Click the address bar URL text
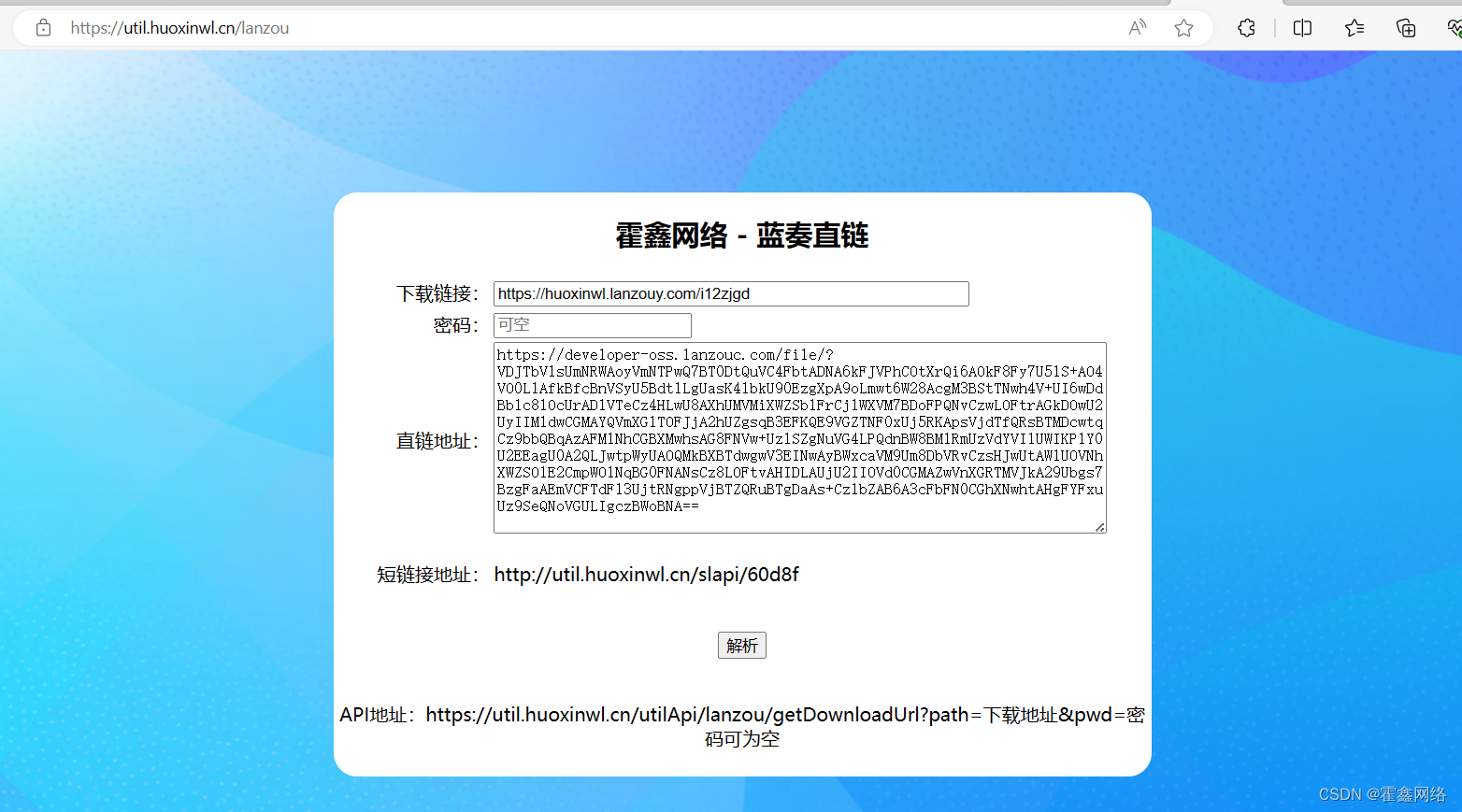 click(x=179, y=28)
